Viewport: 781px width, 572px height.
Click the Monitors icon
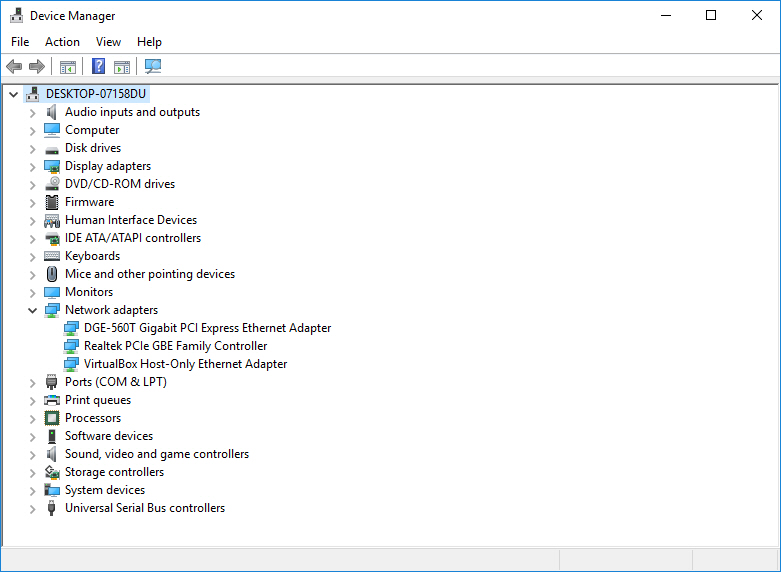point(52,292)
